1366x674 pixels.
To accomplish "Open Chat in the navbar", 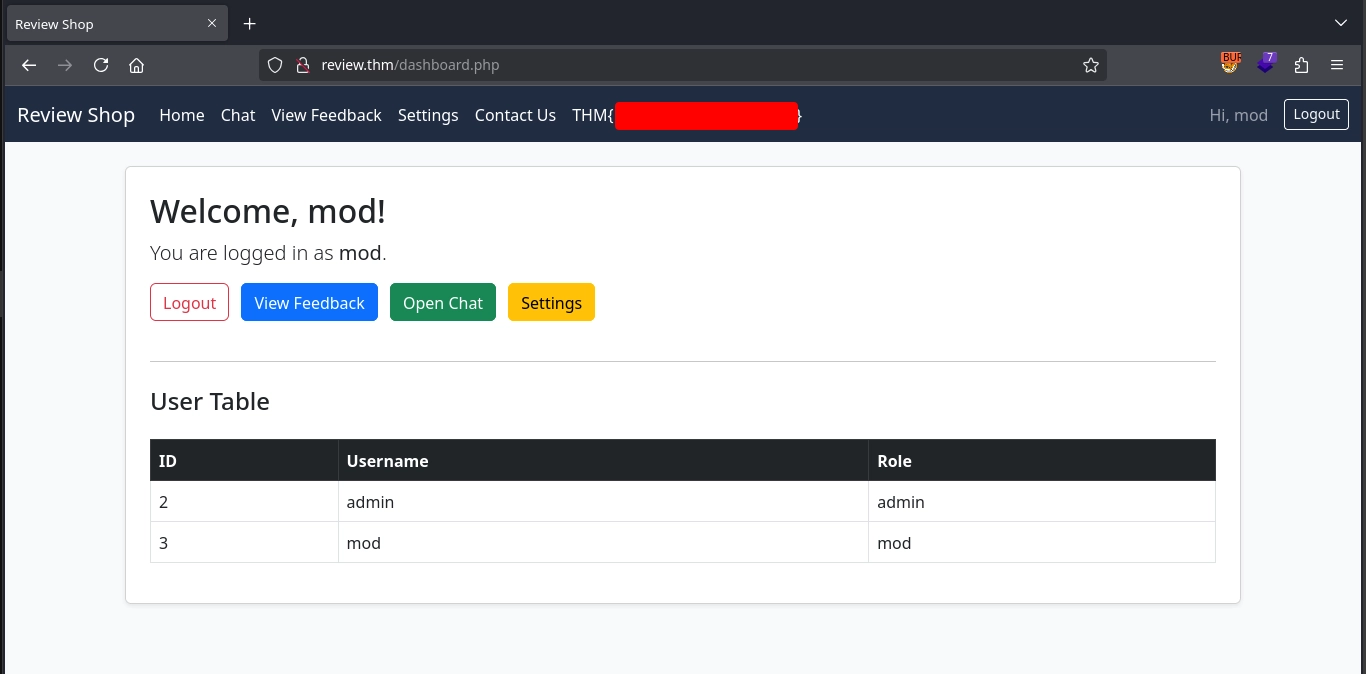I will 238,115.
